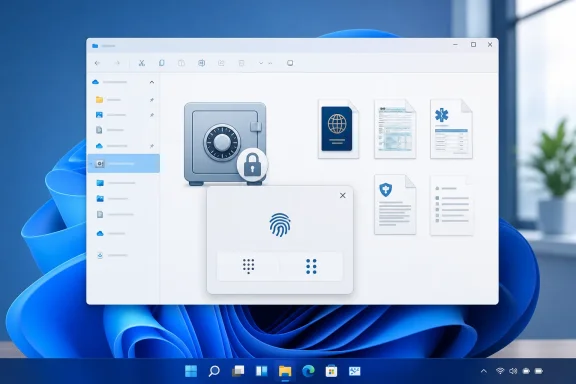Maximize the File Explorer window
The image size is (576, 384).
tap(474, 44)
